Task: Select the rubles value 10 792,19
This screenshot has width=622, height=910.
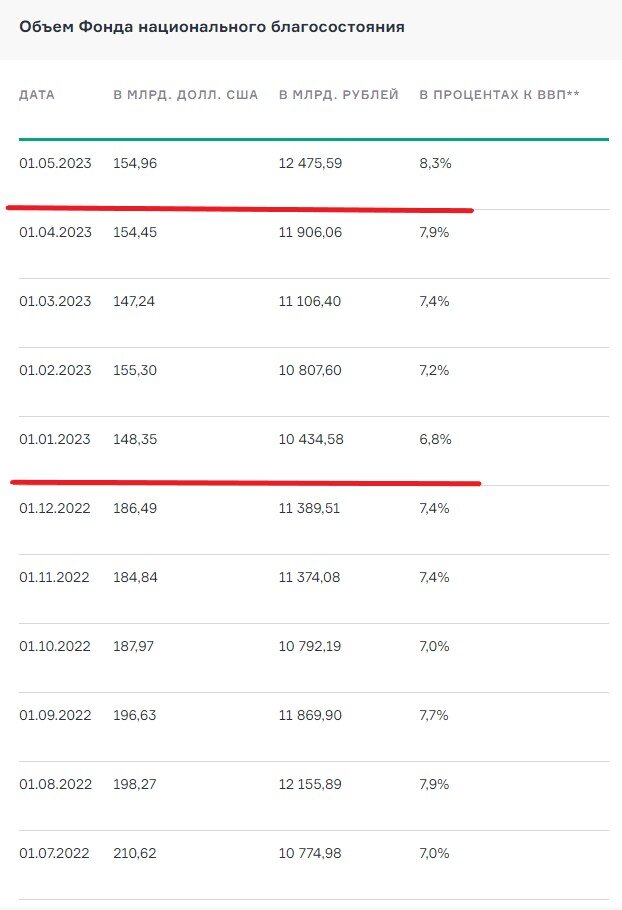Action: pyautogui.click(x=310, y=647)
